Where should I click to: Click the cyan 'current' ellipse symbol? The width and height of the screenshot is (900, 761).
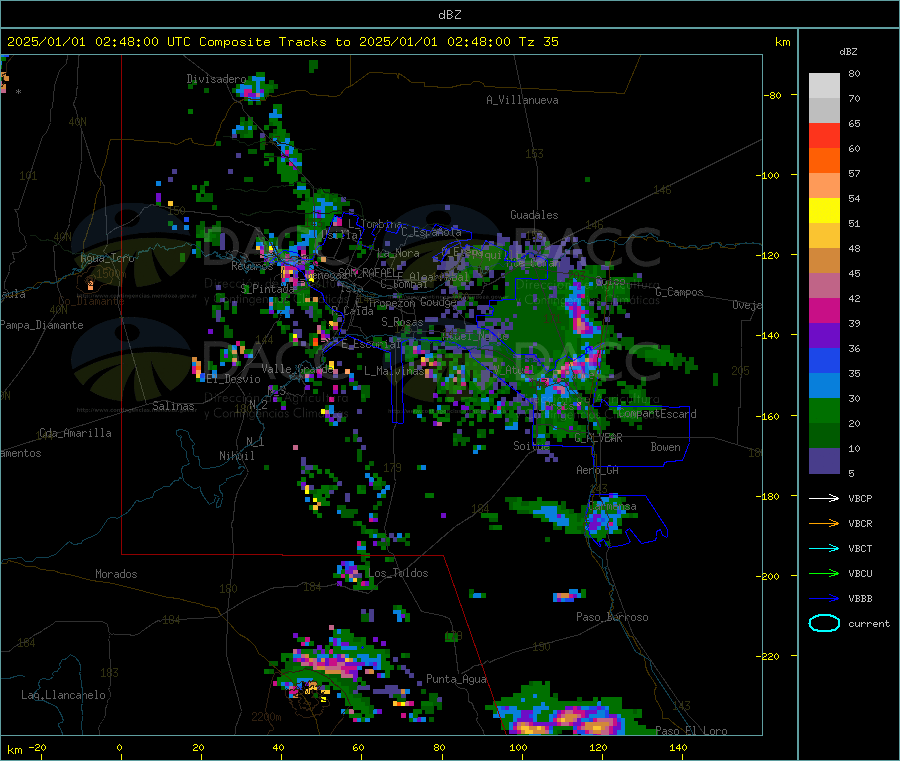click(x=824, y=623)
